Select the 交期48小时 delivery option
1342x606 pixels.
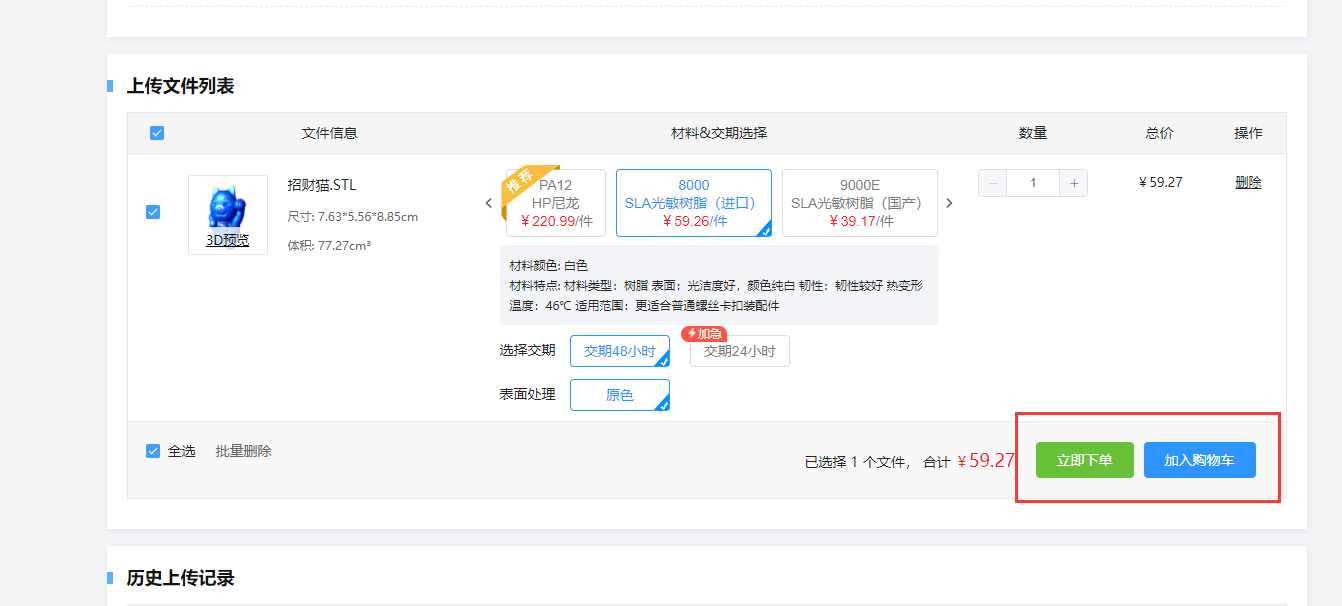click(619, 351)
